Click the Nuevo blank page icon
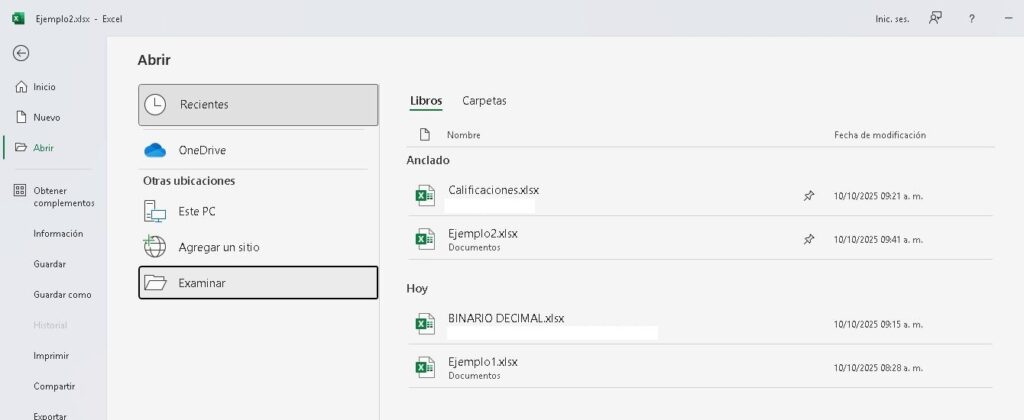The width and height of the screenshot is (1024, 420). point(20,118)
